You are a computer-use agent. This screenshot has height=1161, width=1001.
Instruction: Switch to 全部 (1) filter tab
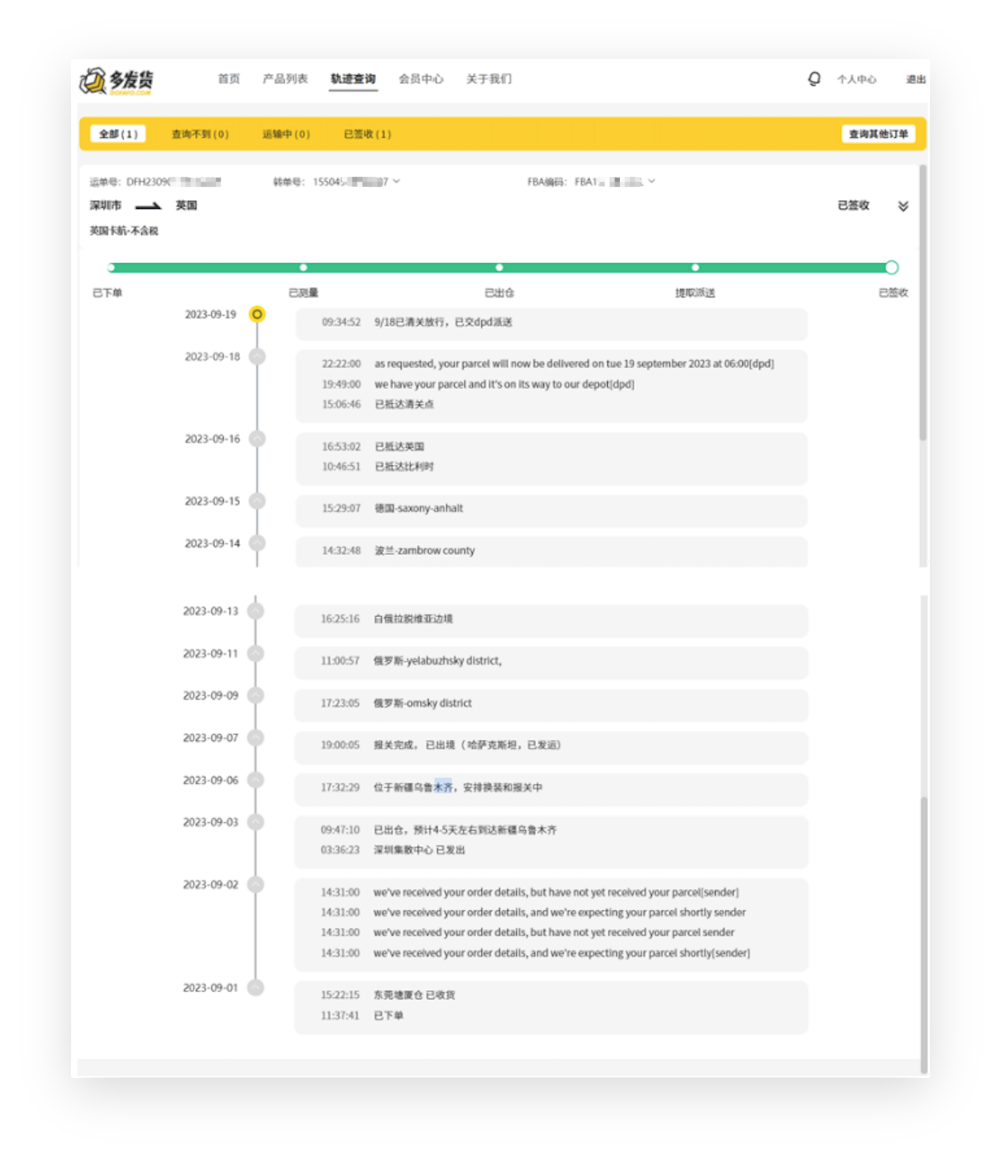tap(118, 134)
